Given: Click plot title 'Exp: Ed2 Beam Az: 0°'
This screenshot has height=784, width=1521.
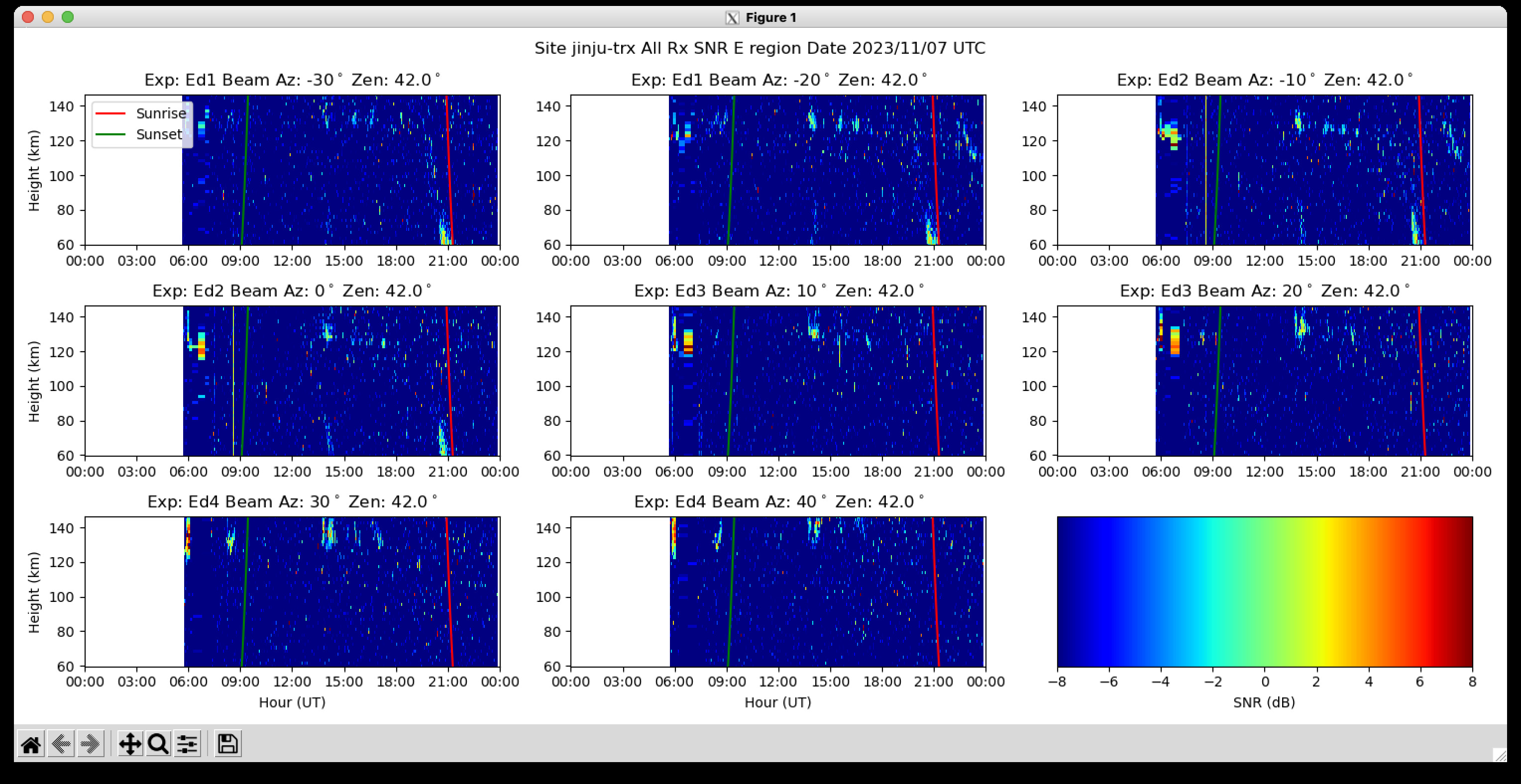Looking at the screenshot, I should coord(292,291).
